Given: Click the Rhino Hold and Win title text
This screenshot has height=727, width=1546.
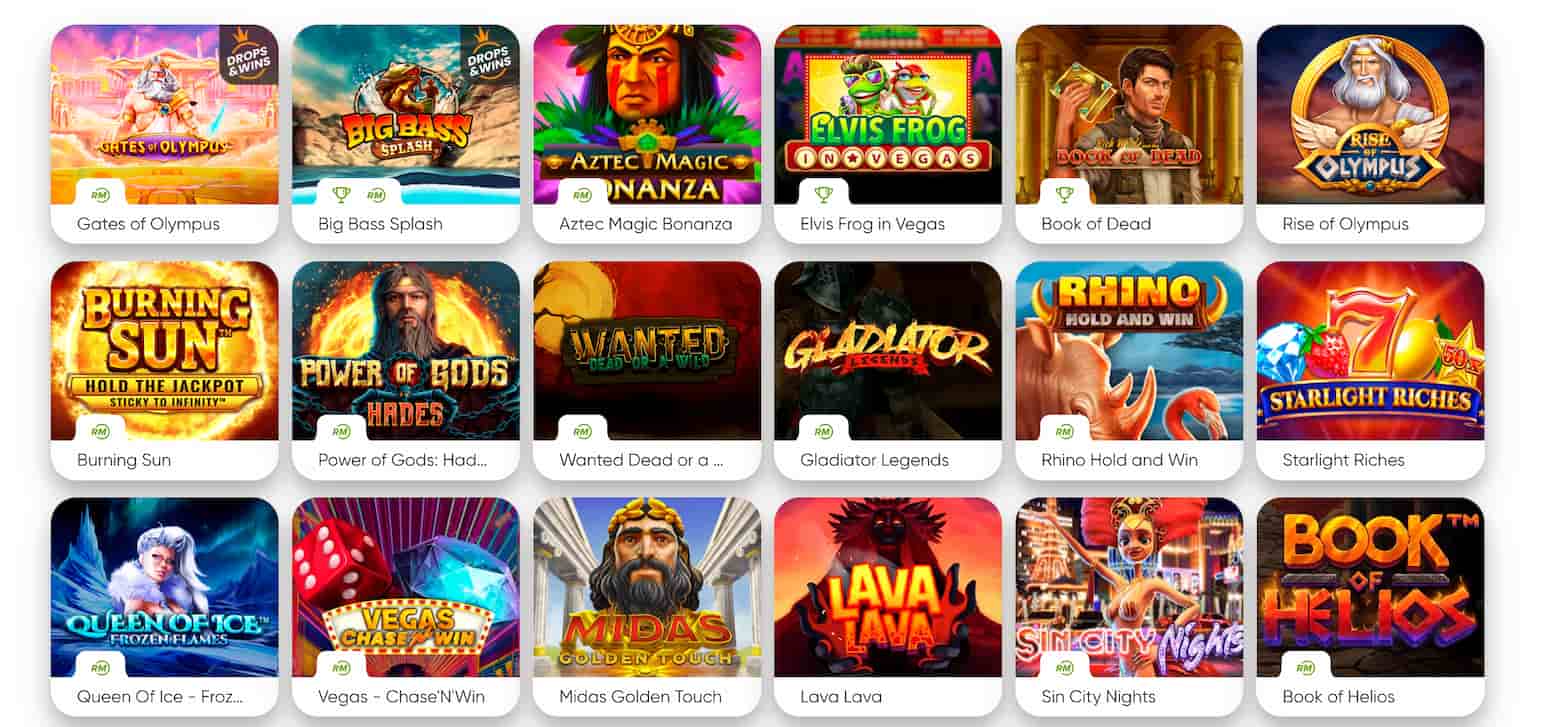Looking at the screenshot, I should pos(1119,460).
